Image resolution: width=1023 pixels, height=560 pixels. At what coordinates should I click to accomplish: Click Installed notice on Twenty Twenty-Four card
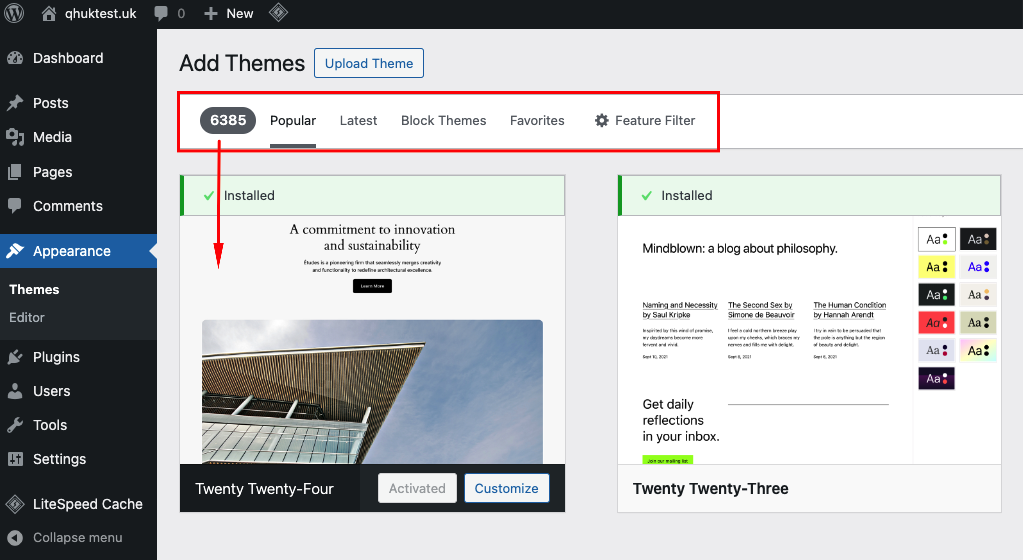(373, 195)
